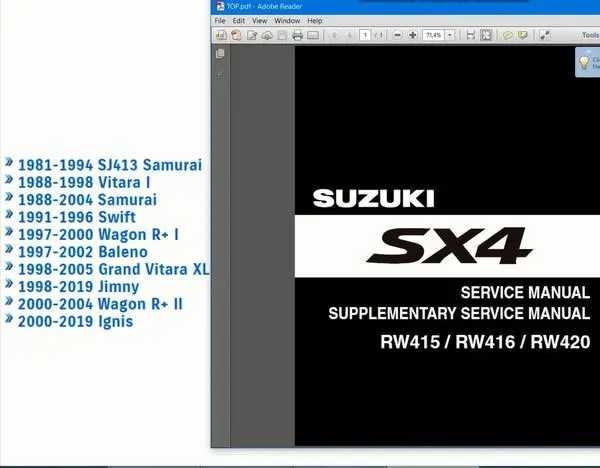Click '1991-1996 Swift' entry
600x468 pixels.
click(x=77, y=217)
